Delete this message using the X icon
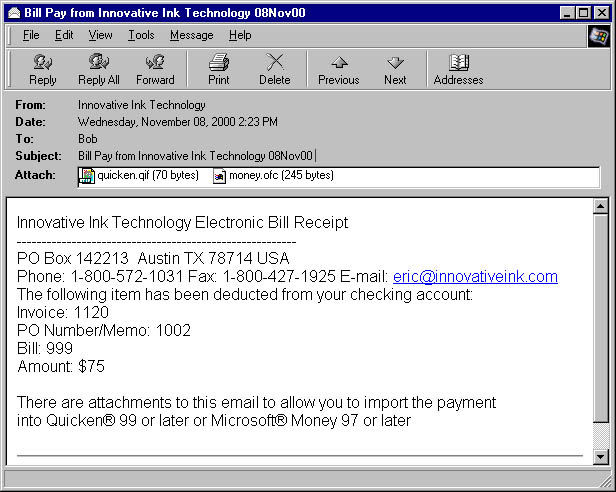 click(275, 69)
